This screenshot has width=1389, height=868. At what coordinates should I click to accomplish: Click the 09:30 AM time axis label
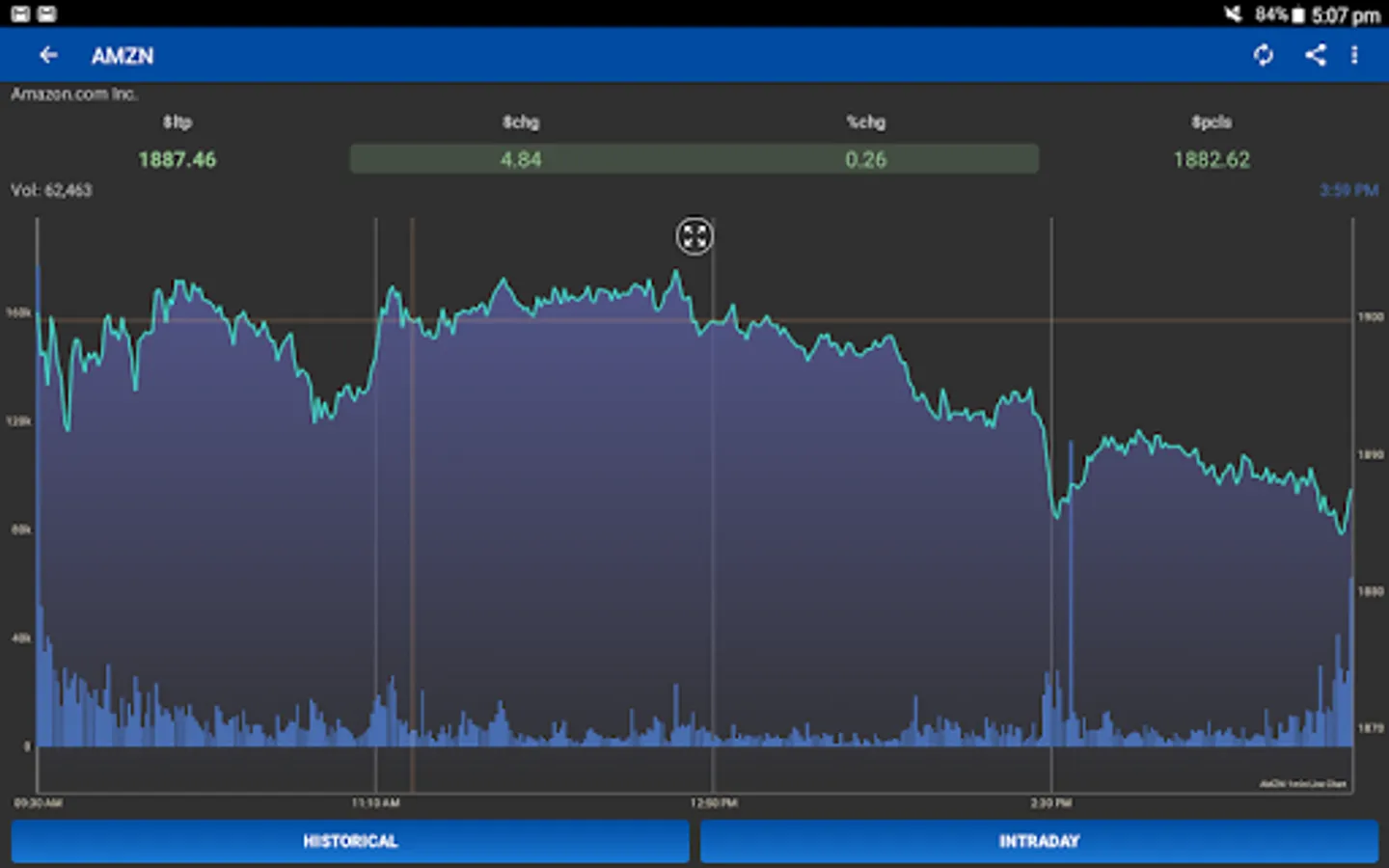[39, 802]
